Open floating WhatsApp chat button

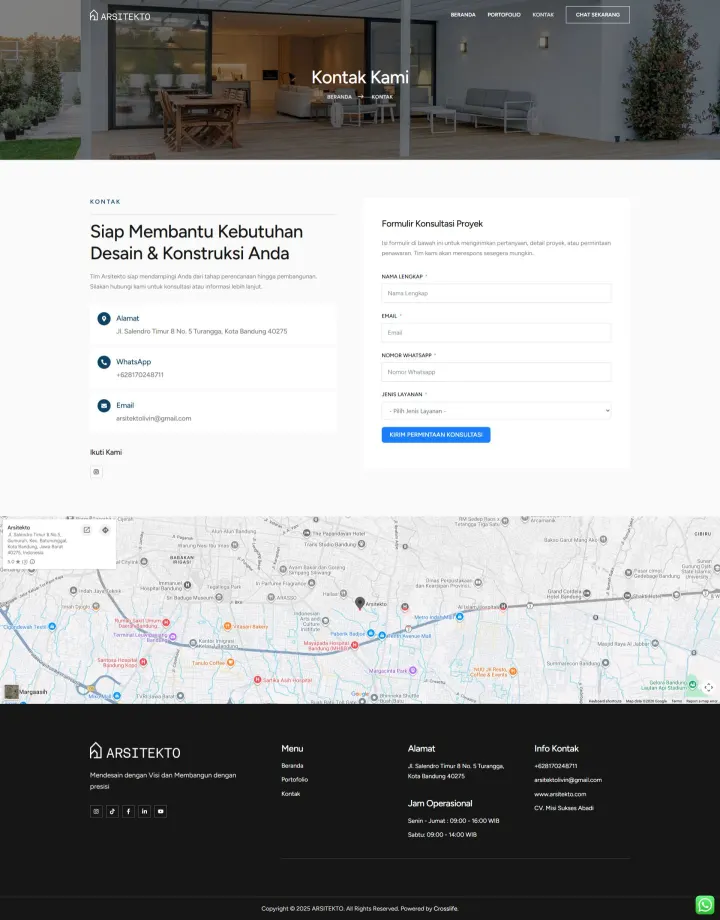point(705,905)
